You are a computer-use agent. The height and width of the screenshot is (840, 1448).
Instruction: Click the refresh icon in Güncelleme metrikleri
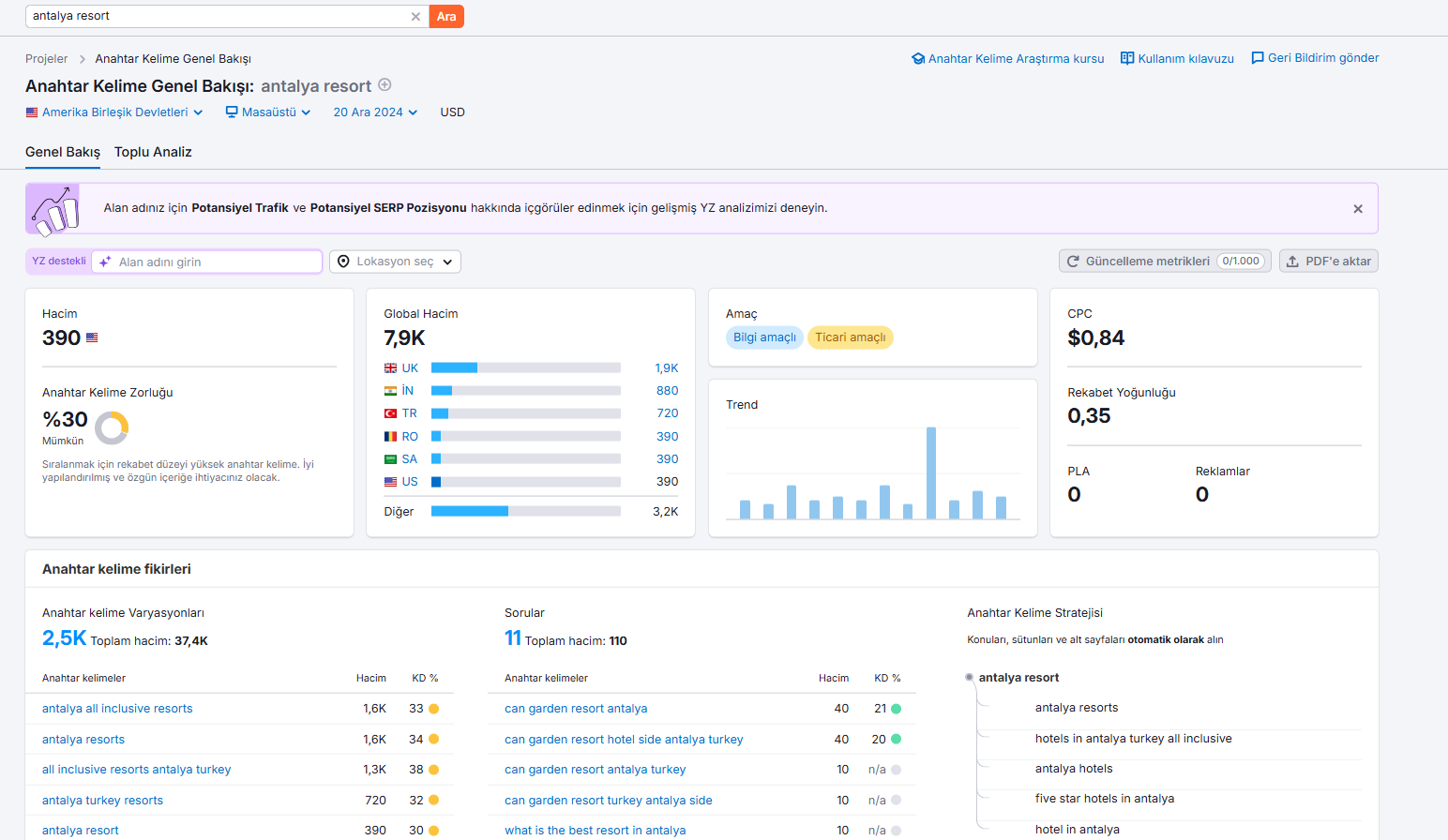1073,262
